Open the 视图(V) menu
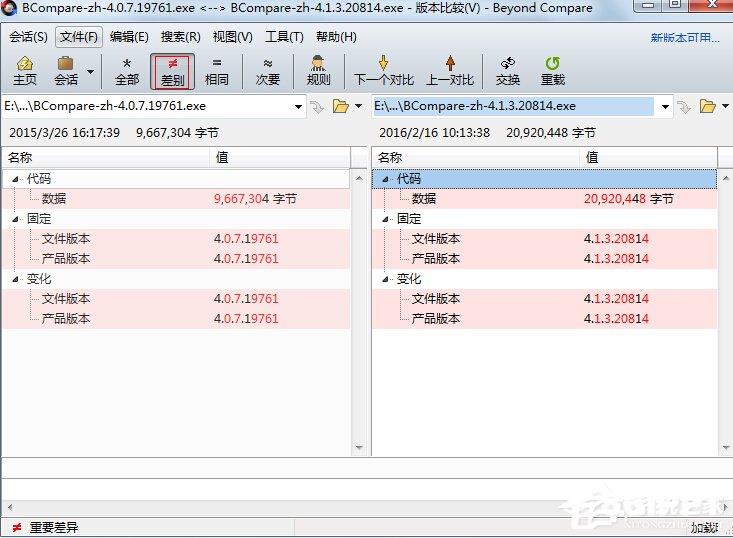The image size is (733, 538). coord(232,37)
